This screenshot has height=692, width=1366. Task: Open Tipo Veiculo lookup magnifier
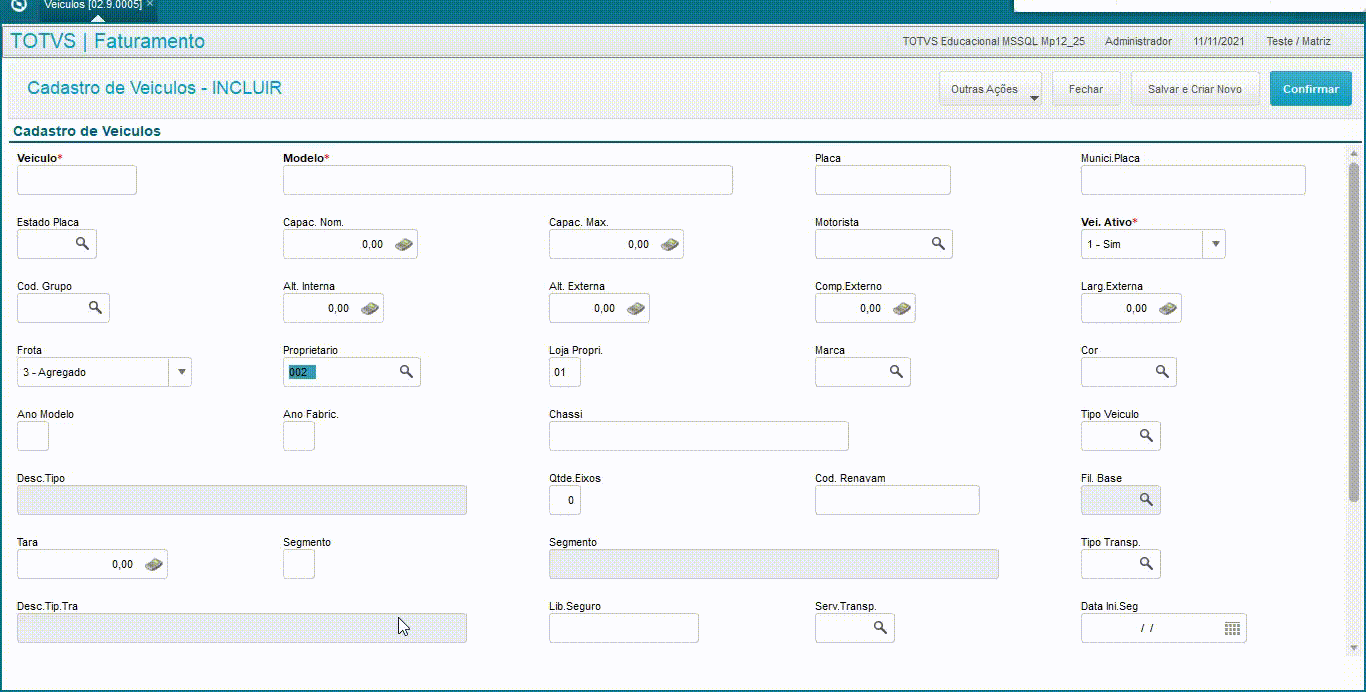[1146, 435]
